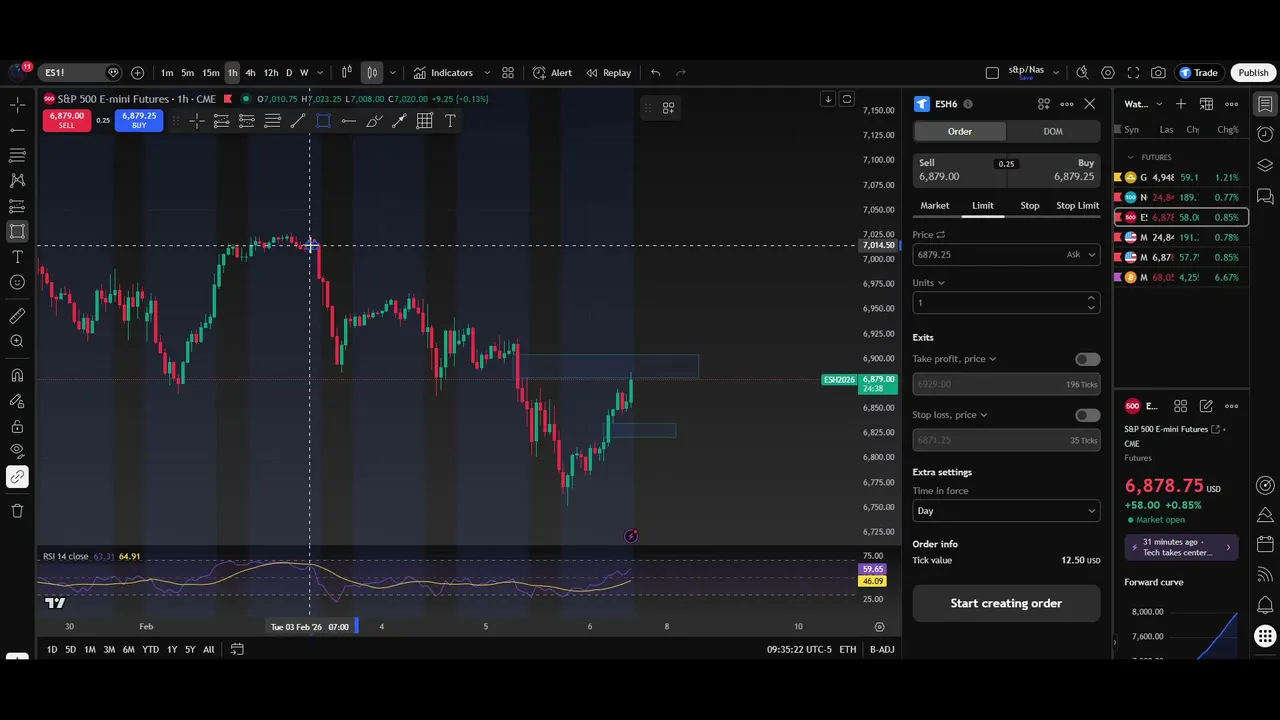
Task: Toggle stay in drawing mode
Action: coord(17,401)
